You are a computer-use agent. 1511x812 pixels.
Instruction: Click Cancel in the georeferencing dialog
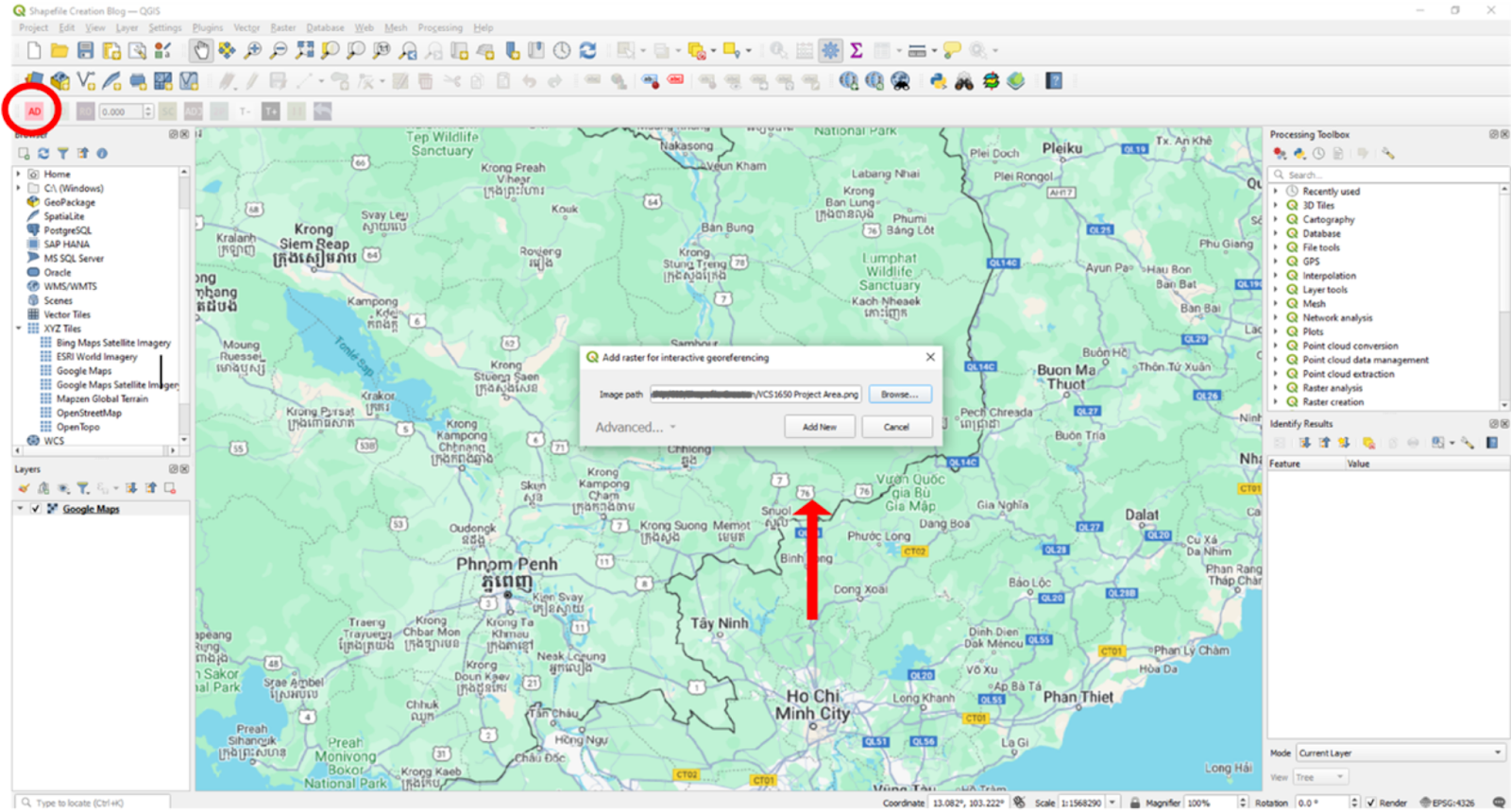pos(896,427)
